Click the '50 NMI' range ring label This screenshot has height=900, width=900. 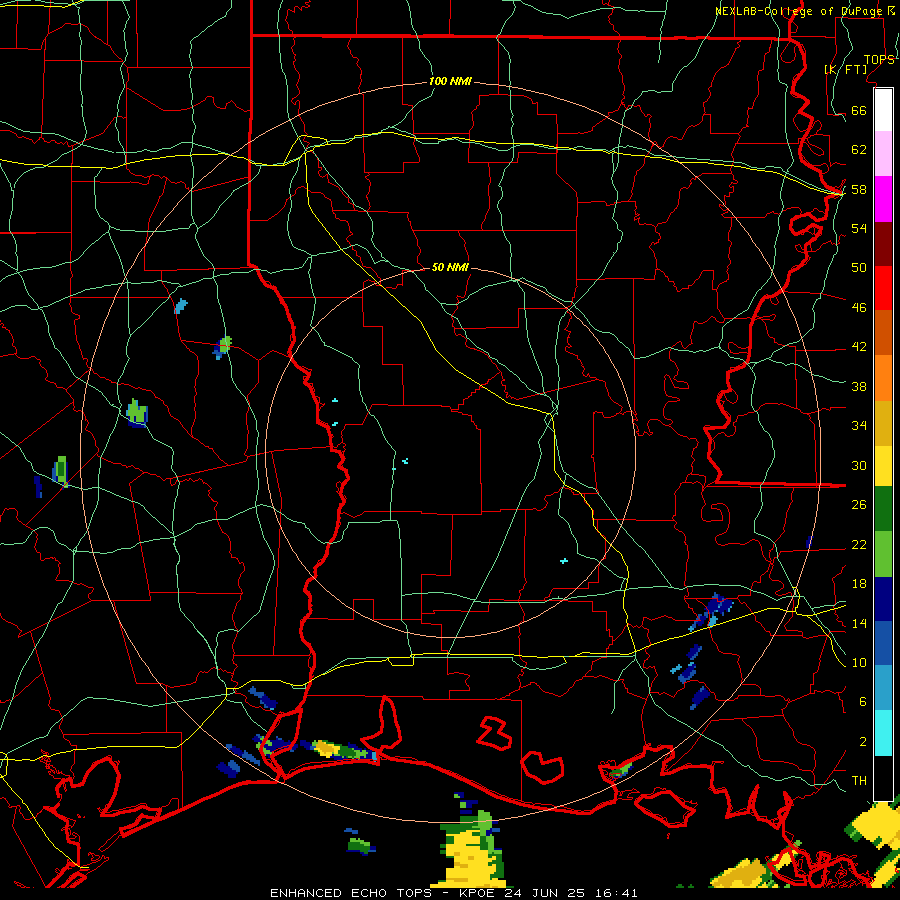(451, 267)
